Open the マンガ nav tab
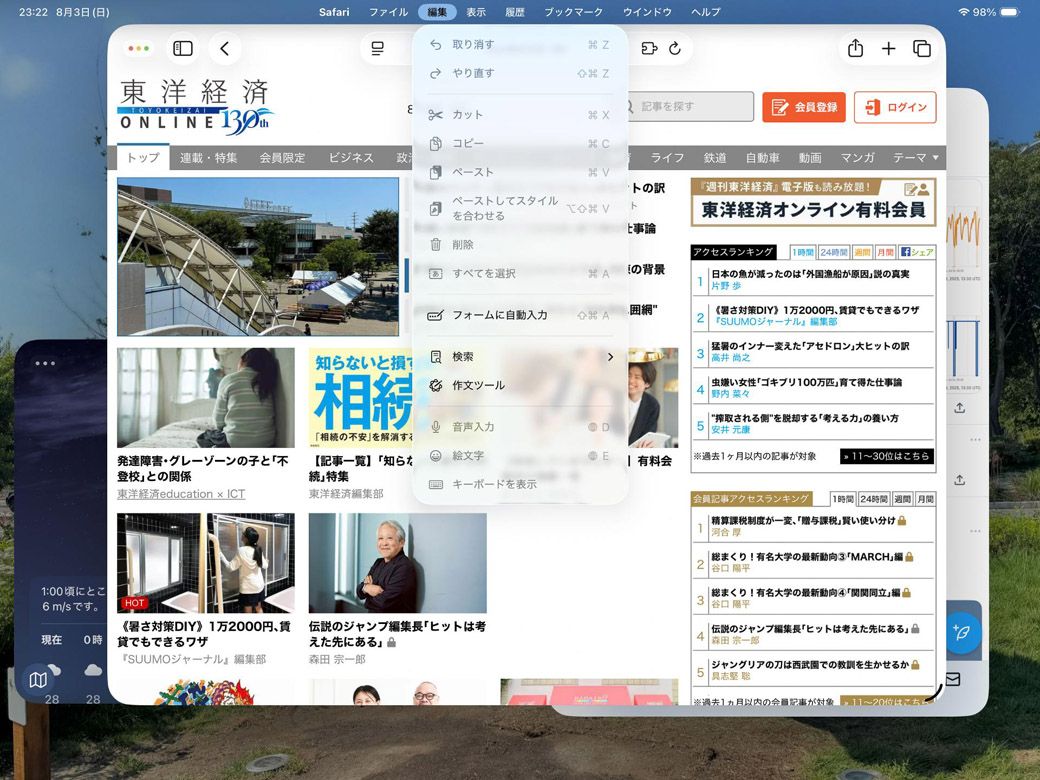Viewport: 1040px width, 780px height. pyautogui.click(x=858, y=158)
